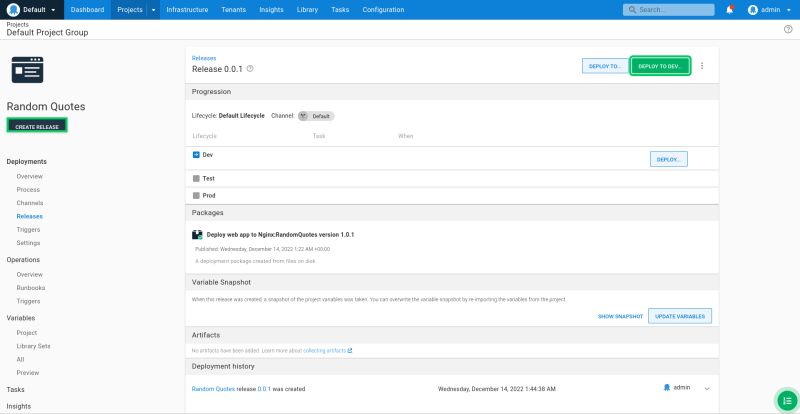The height and width of the screenshot is (414, 800).
Task: Open the notifications bell icon
Action: point(730,10)
